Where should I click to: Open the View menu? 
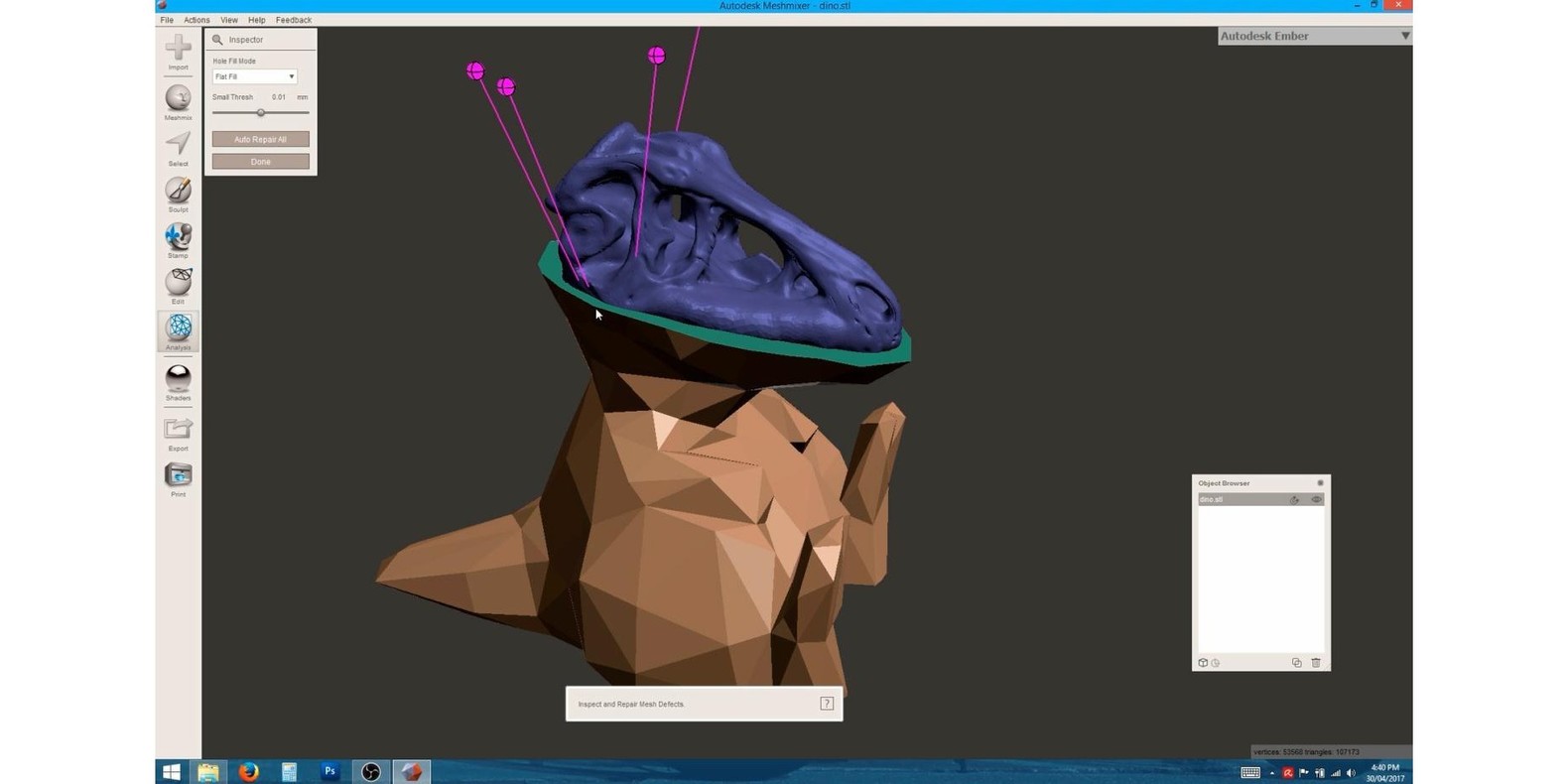click(229, 20)
